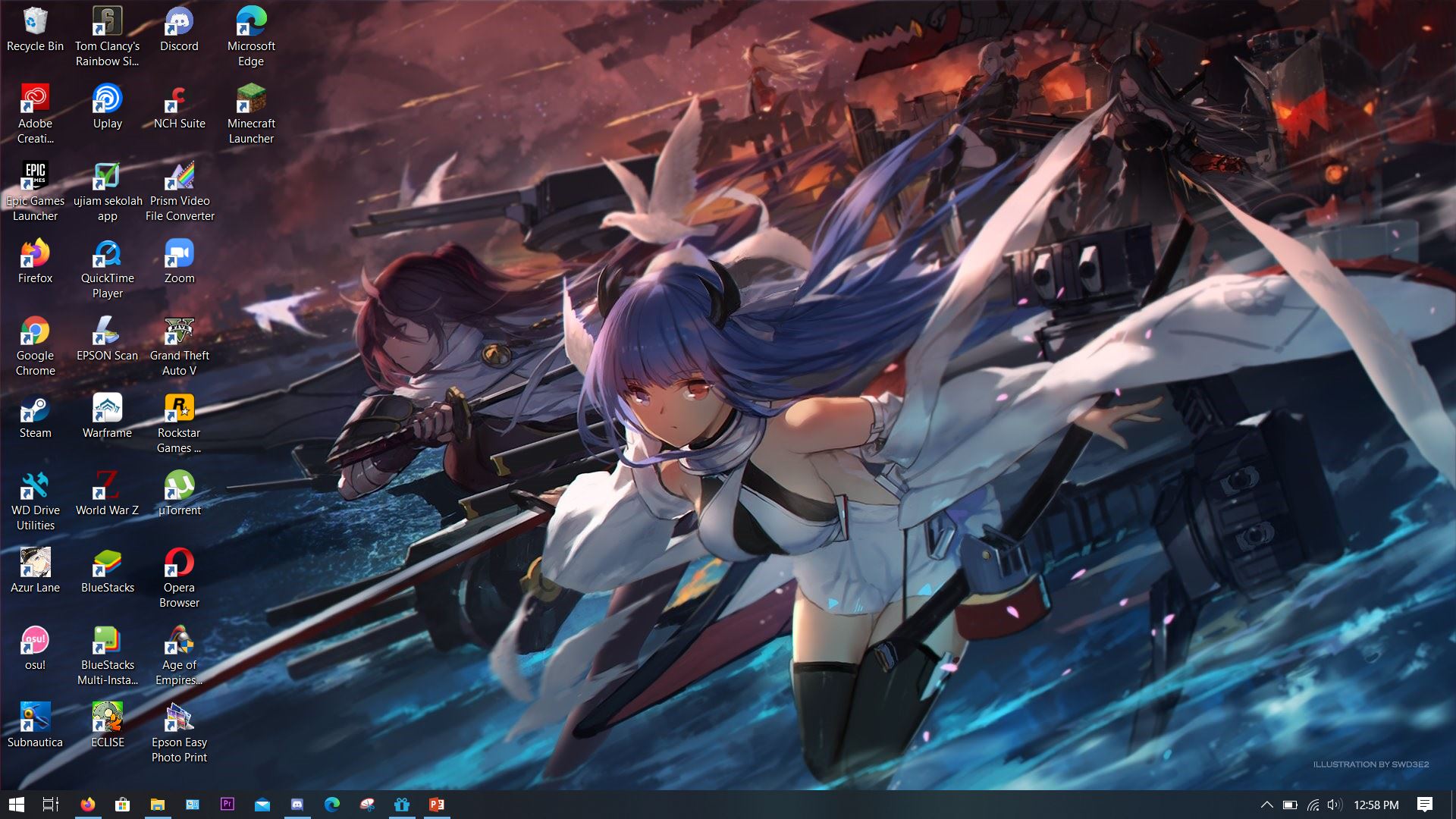The width and height of the screenshot is (1456, 819).
Task: Select the Prism Video File Converter shortcut
Action: [179, 191]
